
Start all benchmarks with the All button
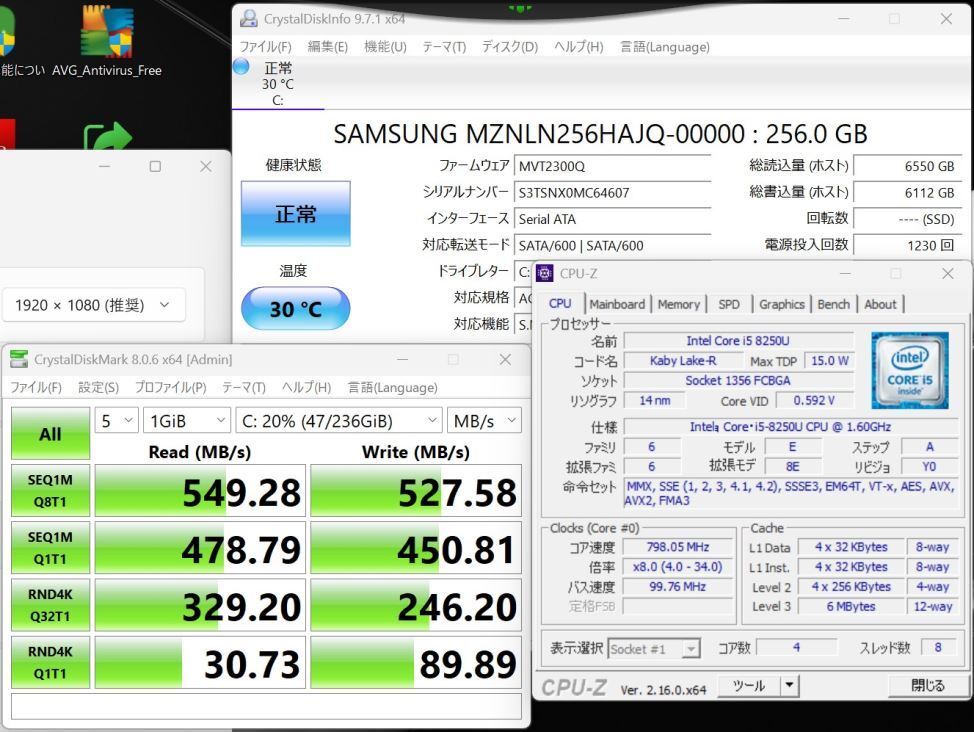[x=50, y=433]
